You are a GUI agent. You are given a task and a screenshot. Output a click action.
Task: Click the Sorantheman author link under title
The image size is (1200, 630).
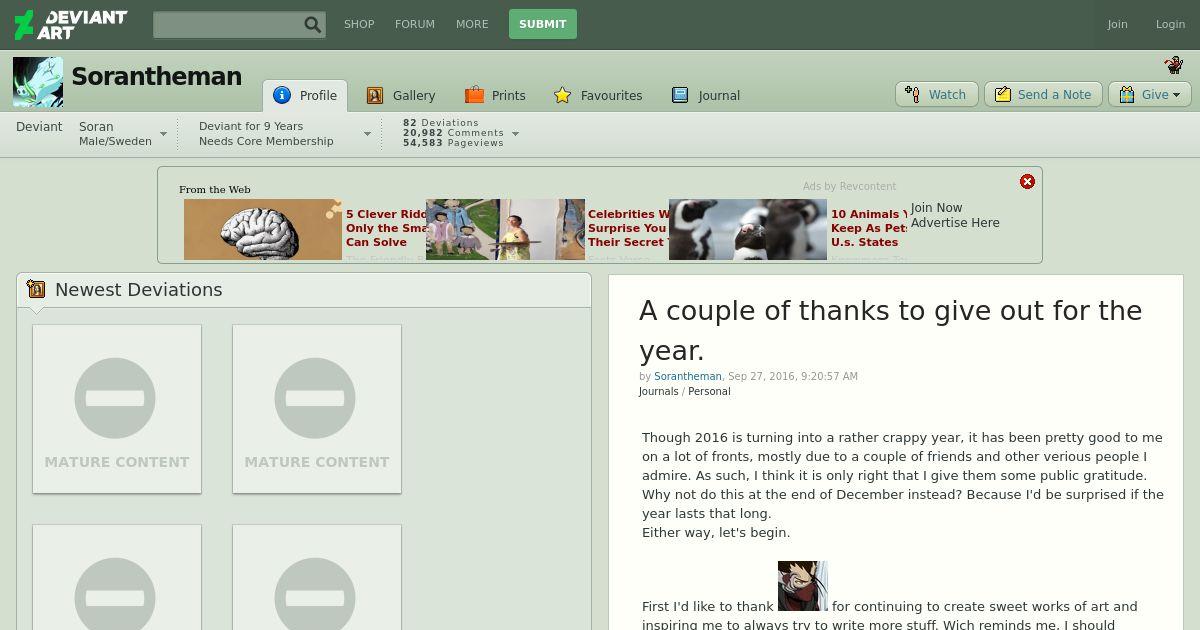(x=688, y=376)
